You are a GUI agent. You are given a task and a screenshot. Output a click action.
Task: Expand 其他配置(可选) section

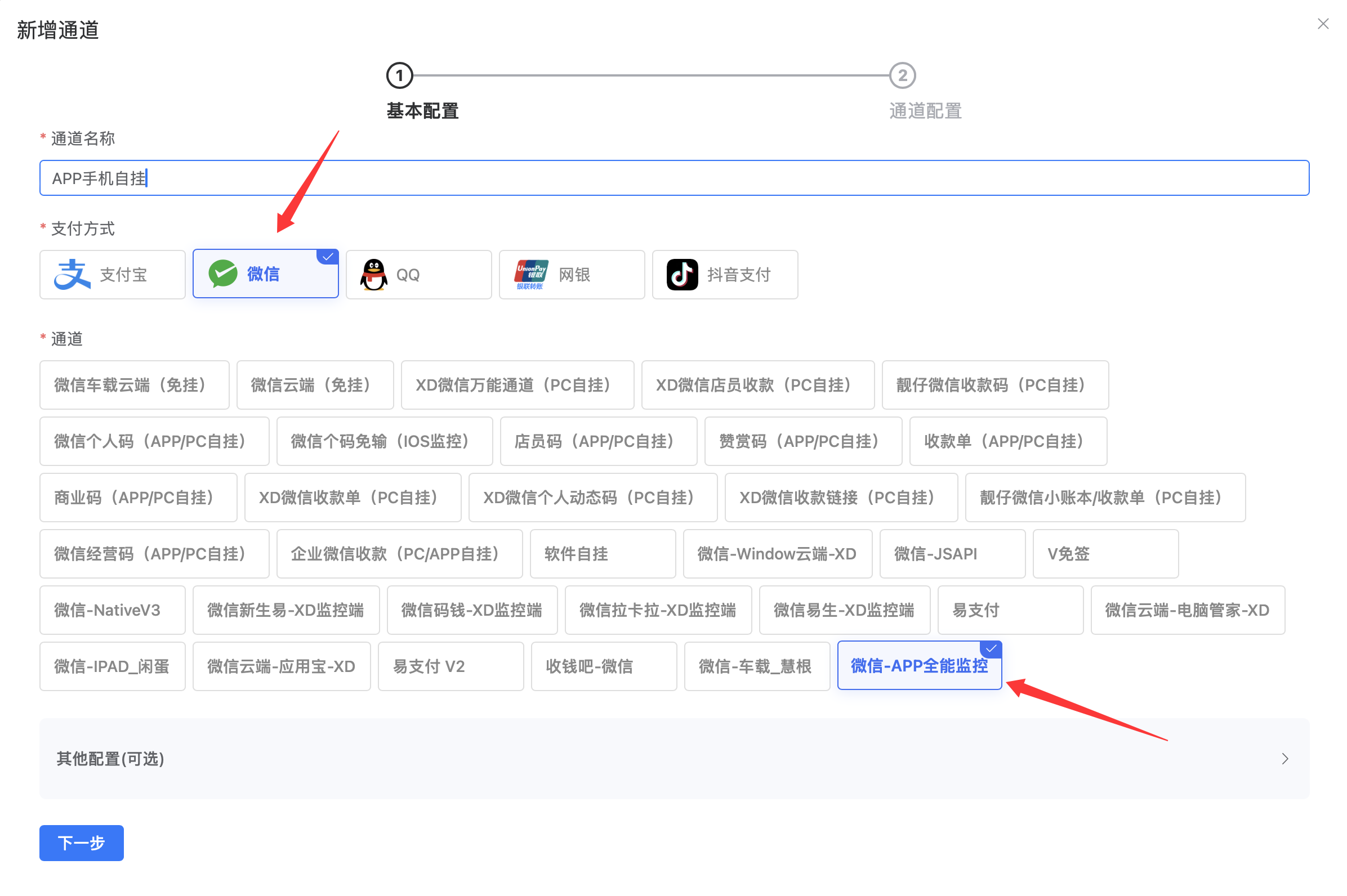674,758
